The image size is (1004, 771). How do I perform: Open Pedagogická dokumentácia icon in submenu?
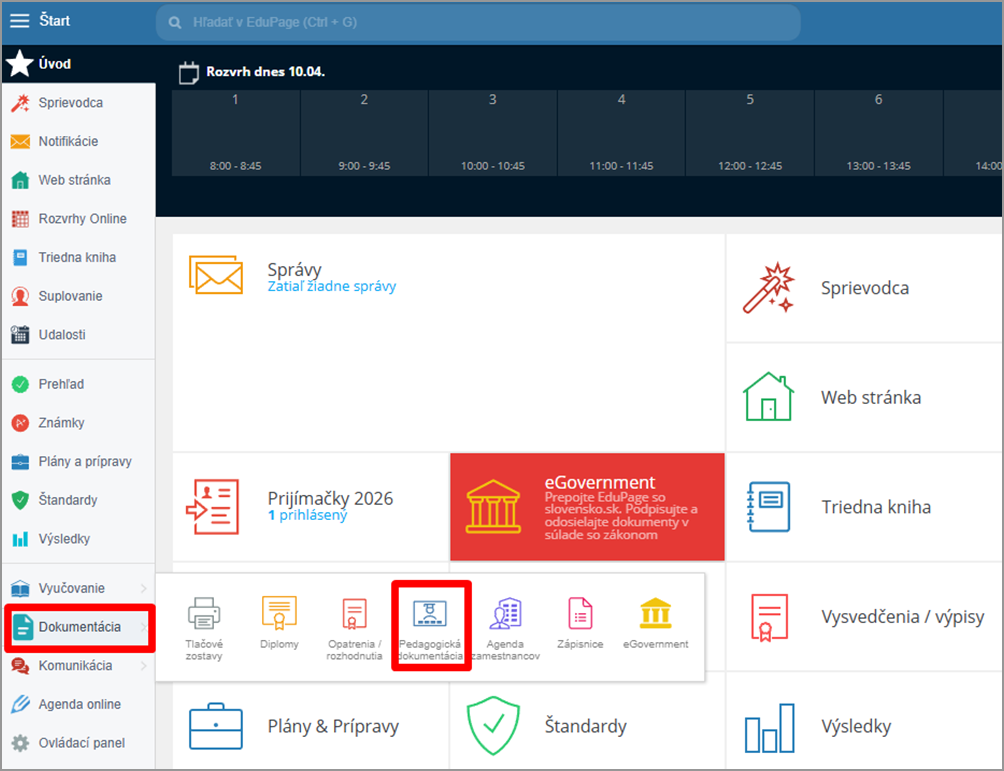pos(430,615)
